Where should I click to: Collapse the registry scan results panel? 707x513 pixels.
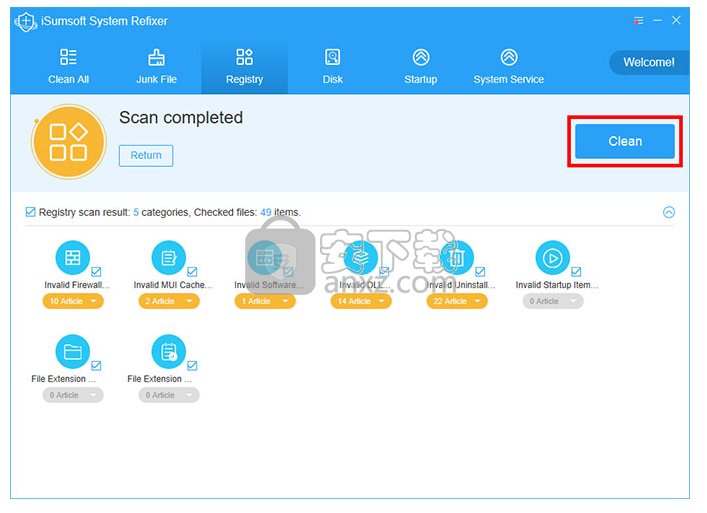(x=669, y=212)
